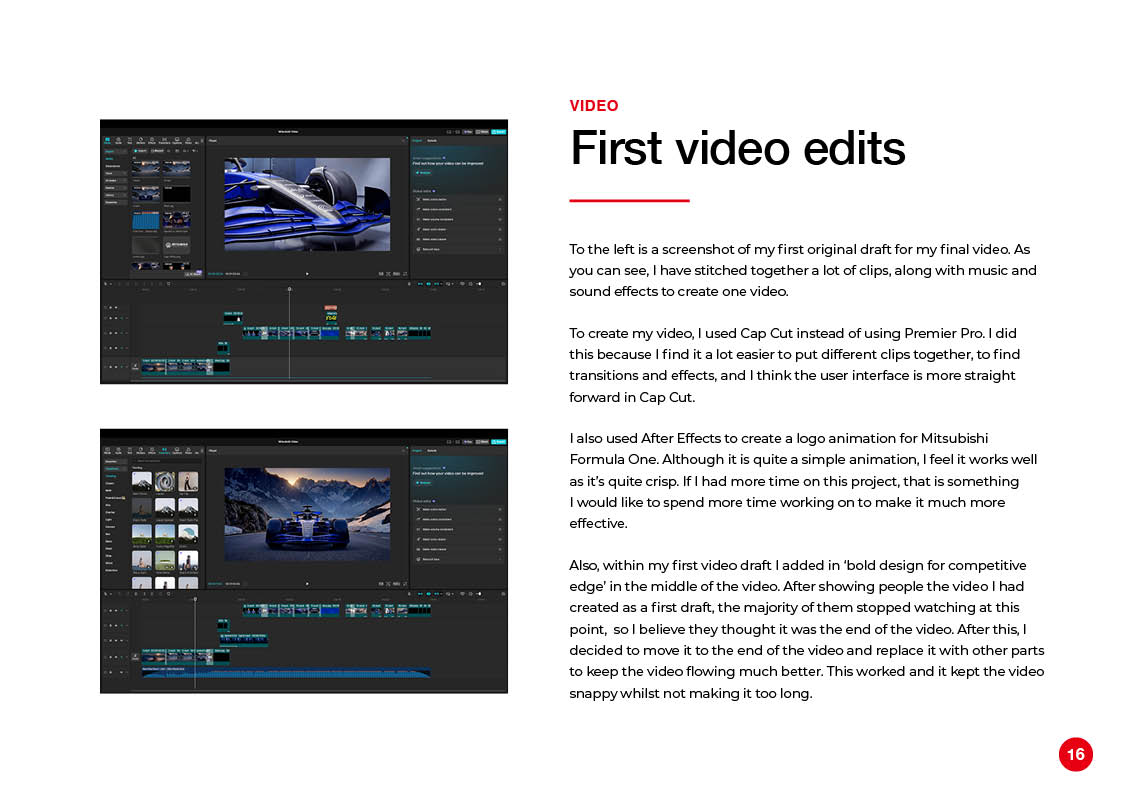Select the Transitions tab in bottom CapCut screenshot
This screenshot has height=794, width=1123.
pyautogui.click(x=164, y=451)
